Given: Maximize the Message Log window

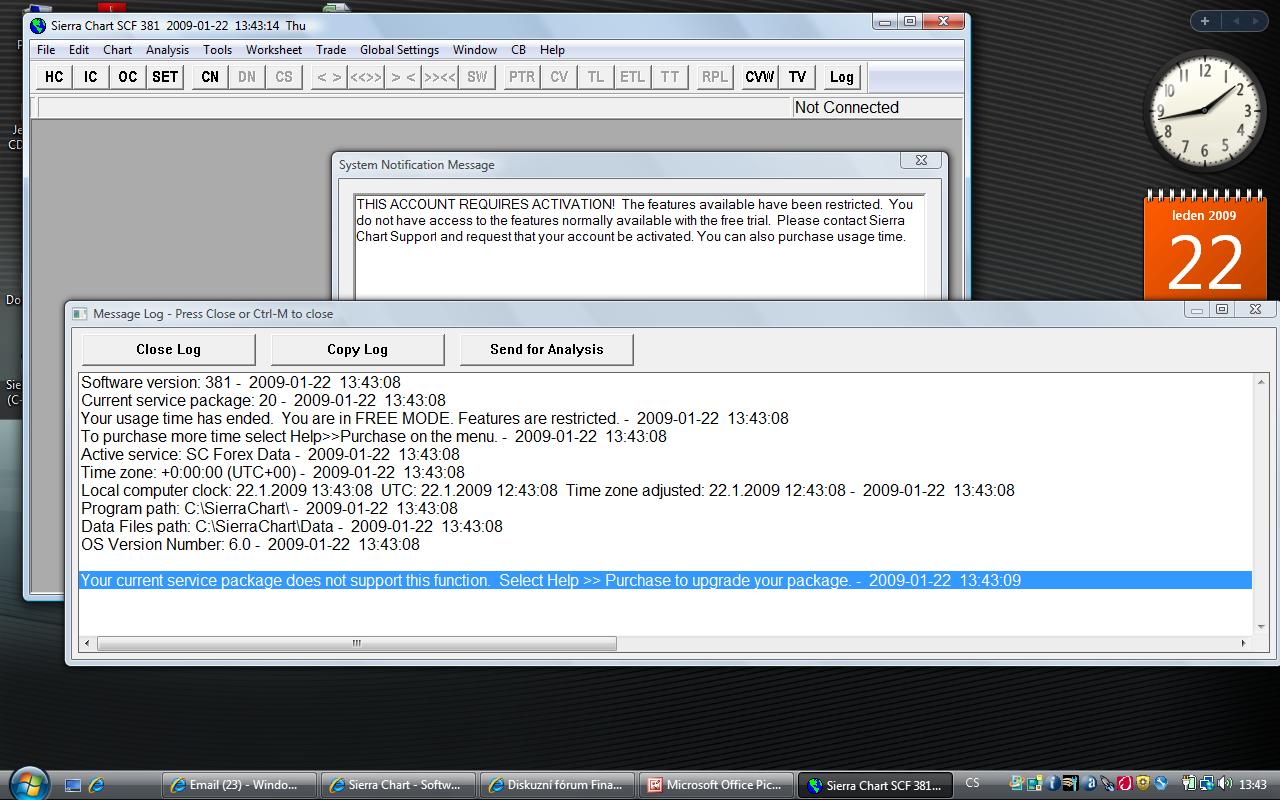Looking at the screenshot, I should tap(1221, 310).
